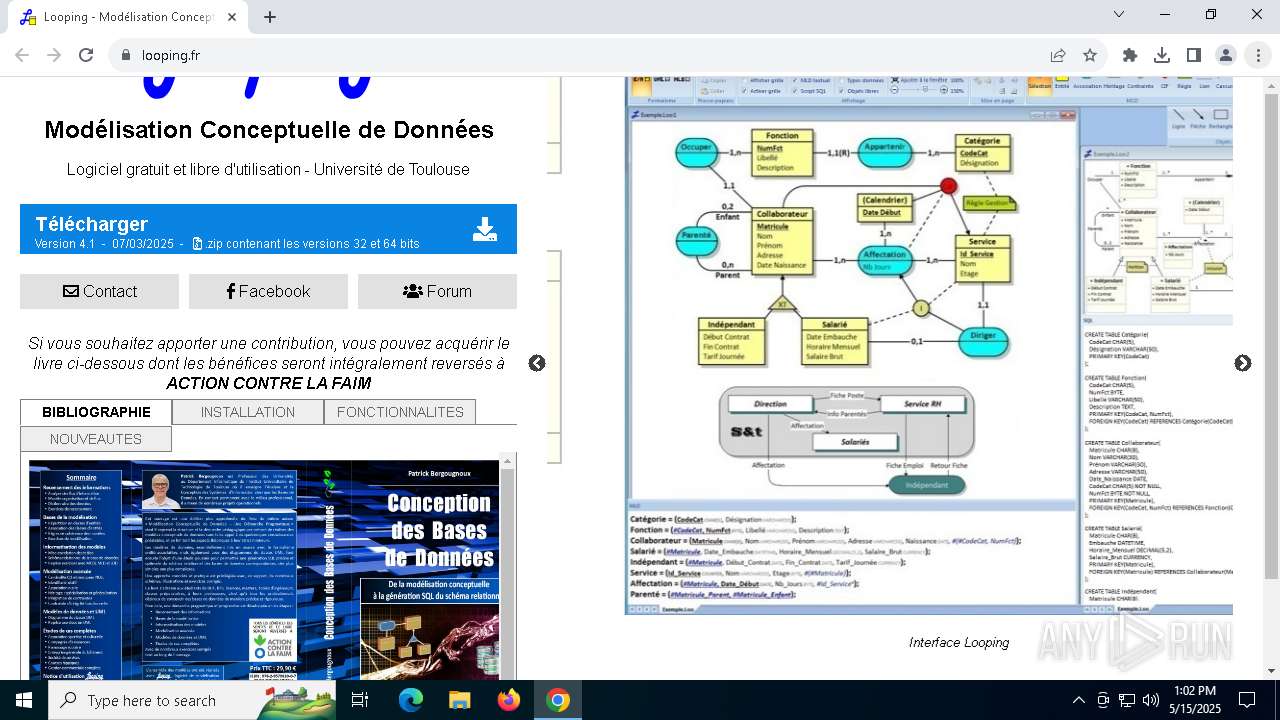Screen dimensions: 1280x720
Task: Launch Firefox from taskbar
Action: coord(508,700)
